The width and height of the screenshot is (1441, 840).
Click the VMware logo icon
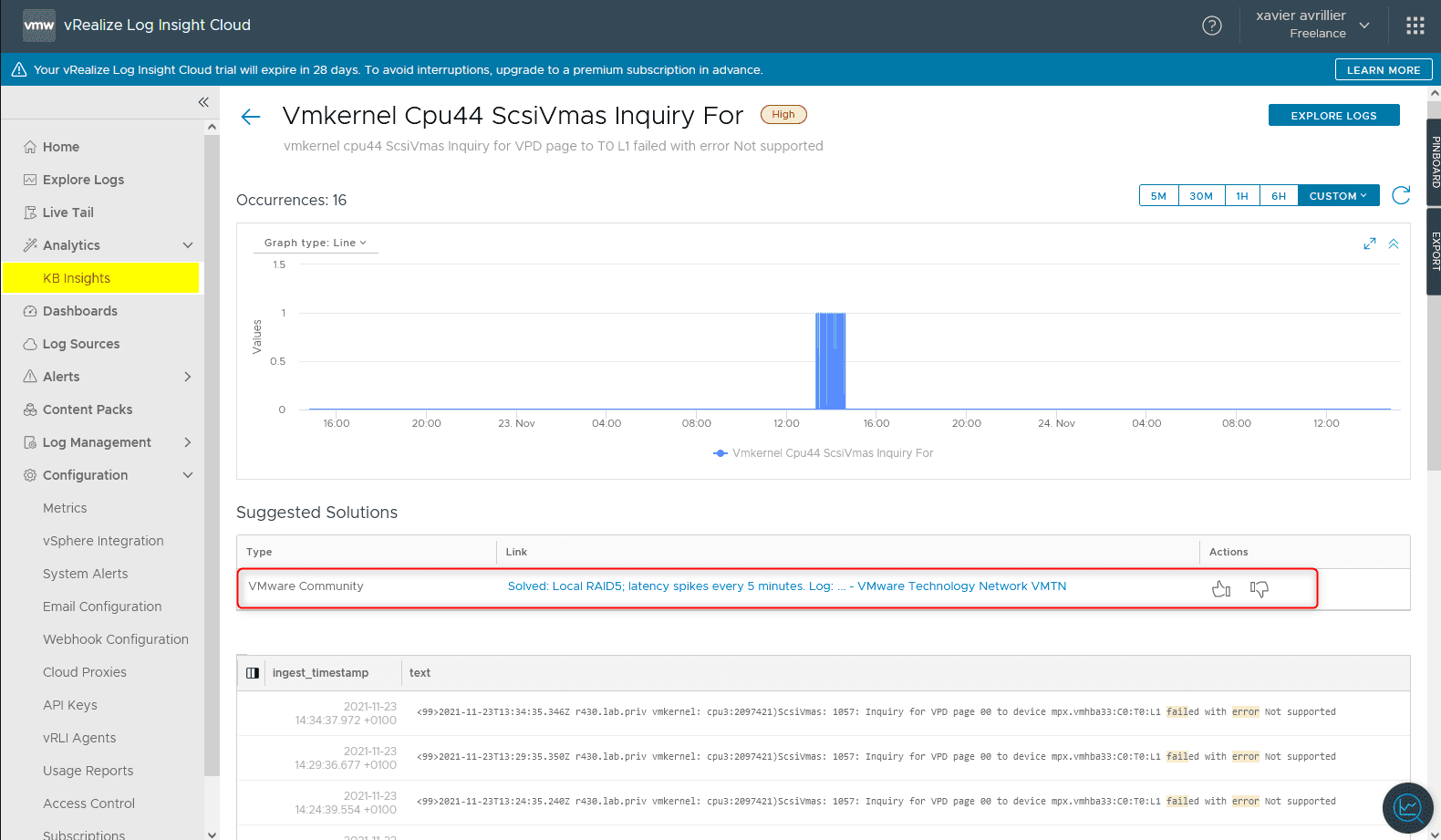(38, 26)
